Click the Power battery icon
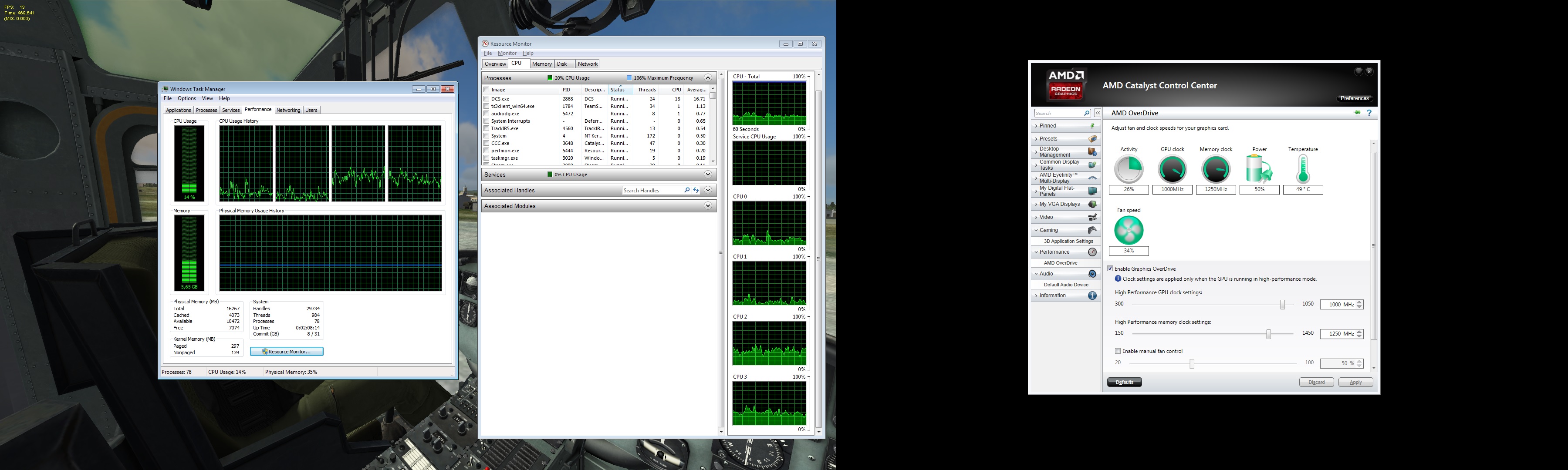The image size is (1568, 470). (x=1259, y=169)
